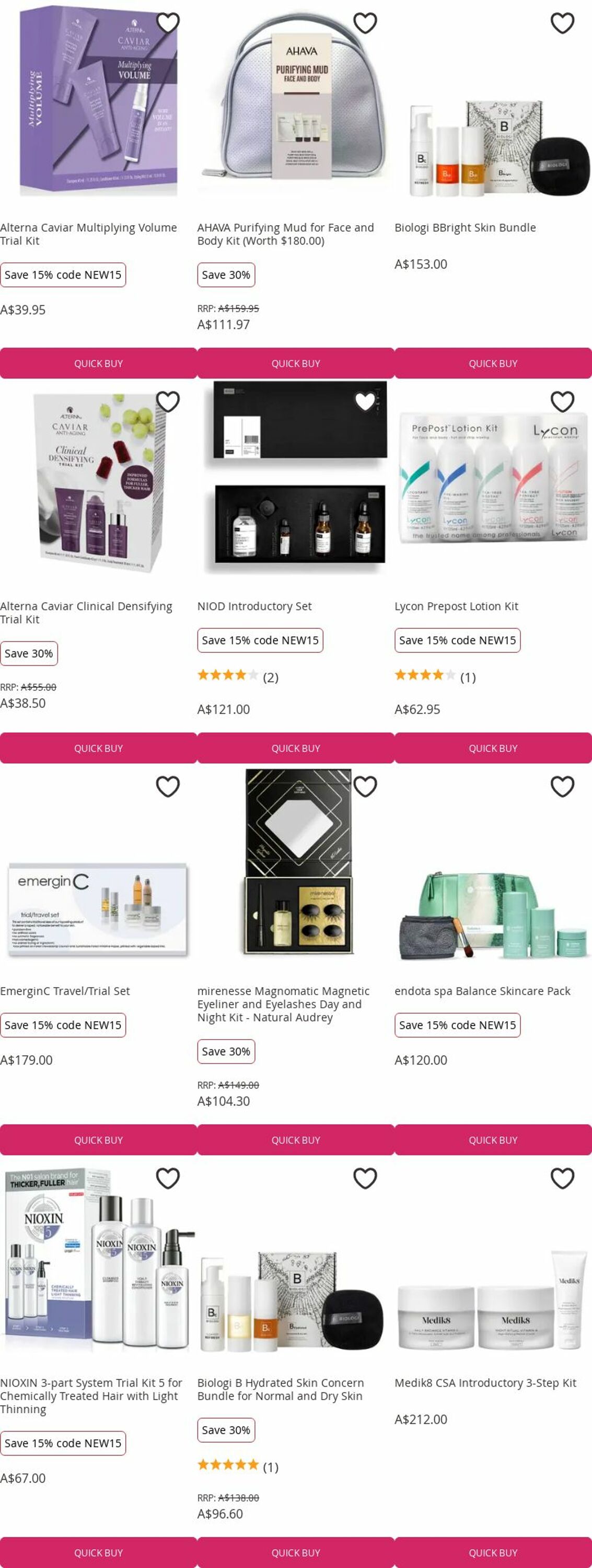Wishlist the Alterna Caviar Clinical Densifying kit
The width and height of the screenshot is (592, 1568).
click(168, 402)
